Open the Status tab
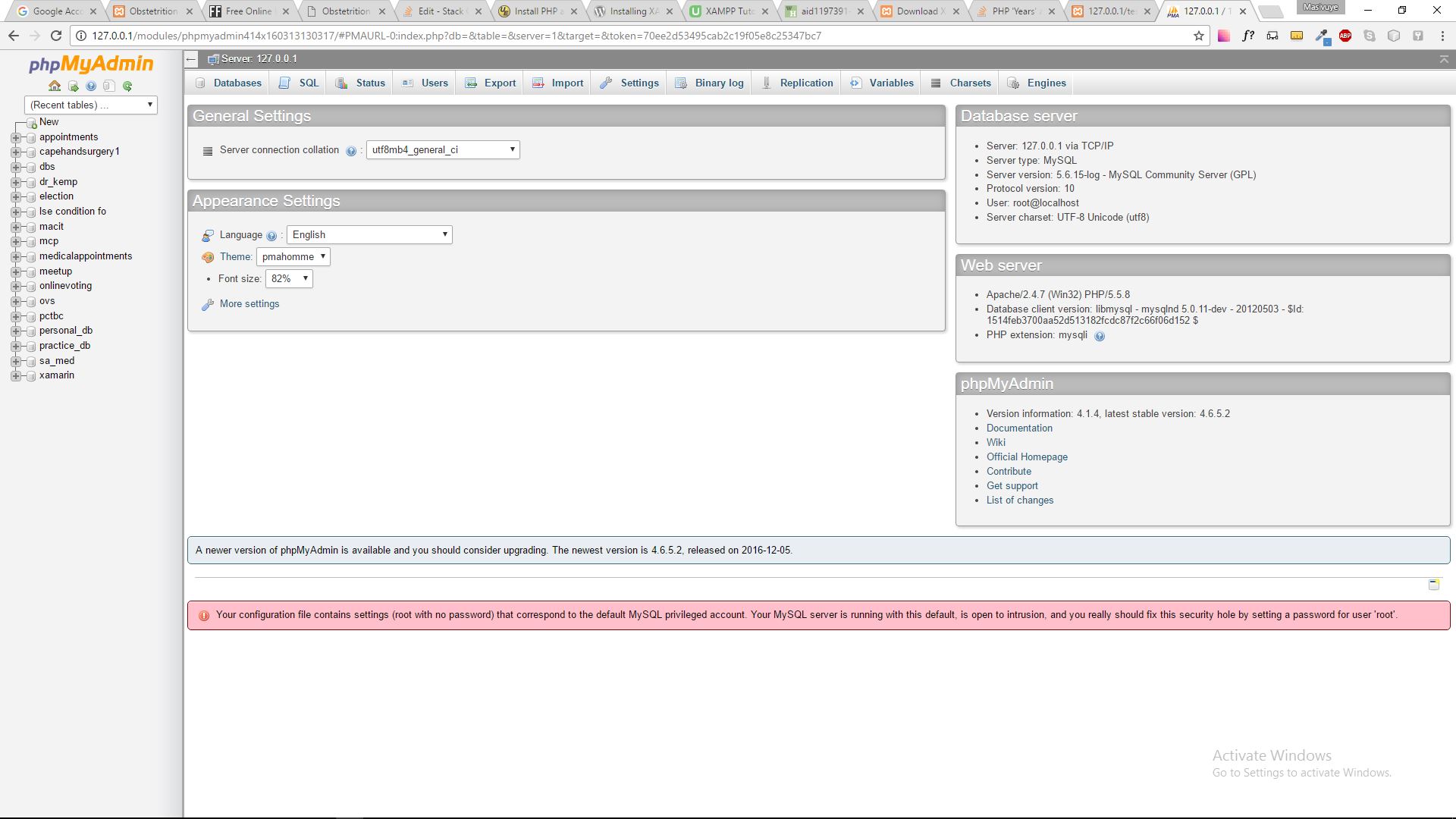The image size is (1456, 819). click(360, 83)
